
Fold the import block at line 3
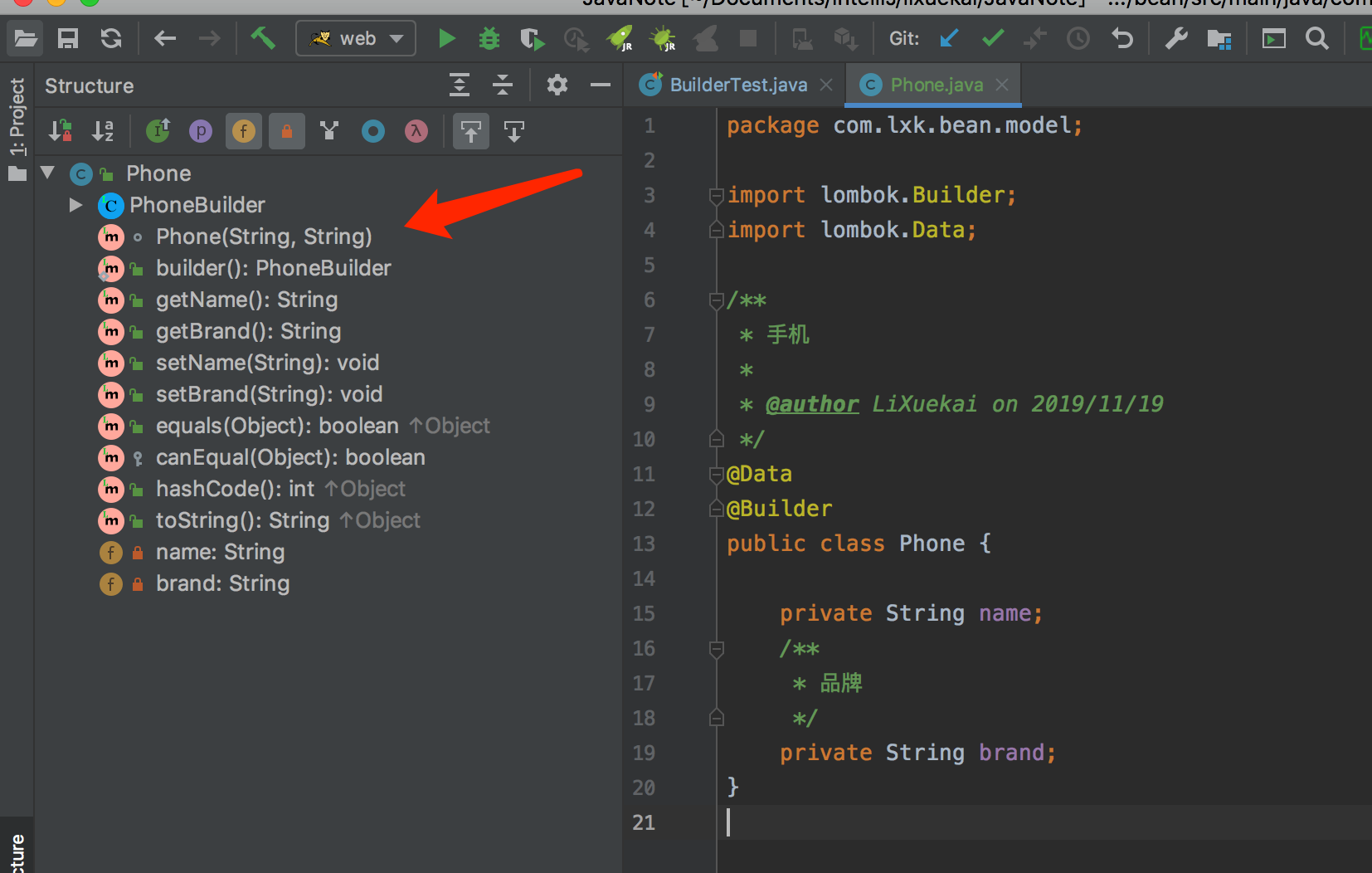[717, 196]
